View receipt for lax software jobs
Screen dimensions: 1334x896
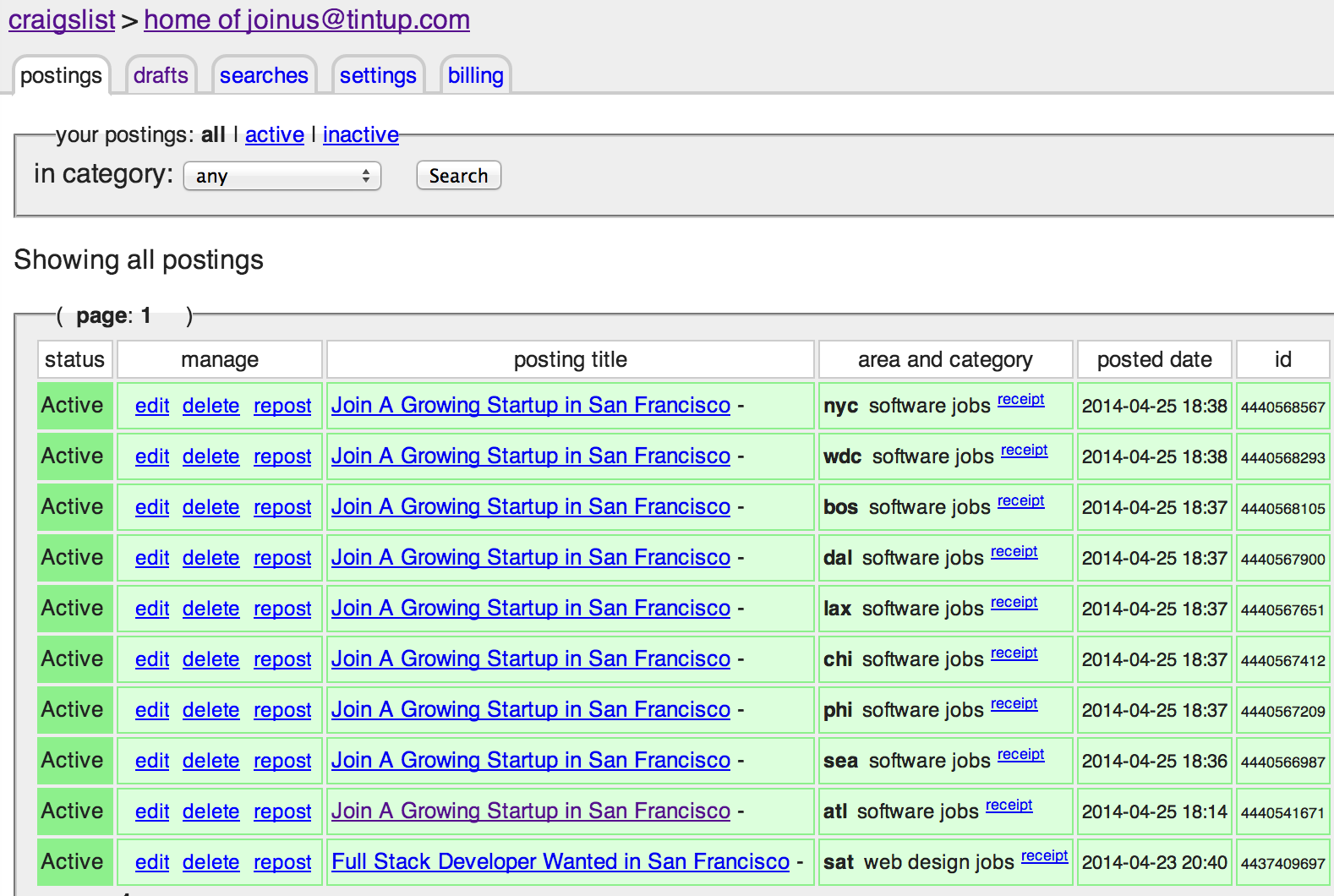click(x=1014, y=602)
